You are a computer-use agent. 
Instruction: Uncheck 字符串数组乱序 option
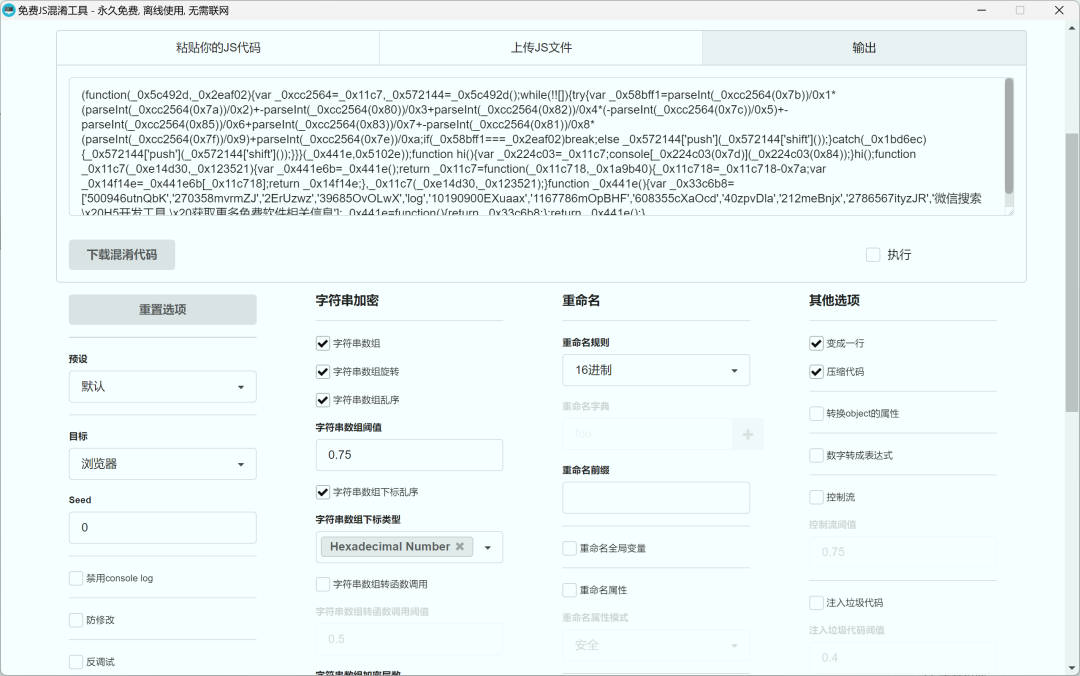[322, 400]
